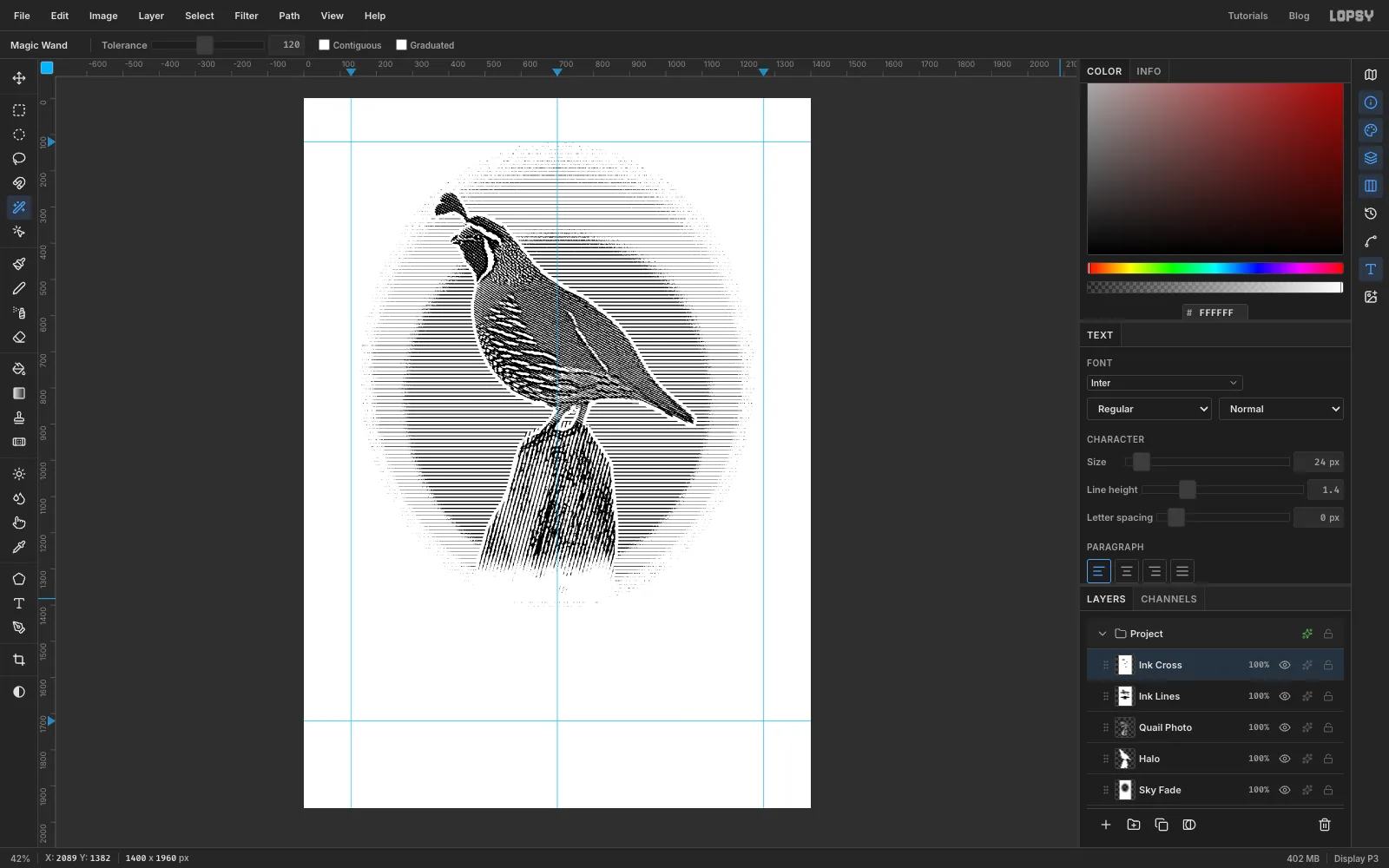Viewport: 1389px width, 868px height.
Task: Hide the Ink Lines layer
Action: [1285, 696]
